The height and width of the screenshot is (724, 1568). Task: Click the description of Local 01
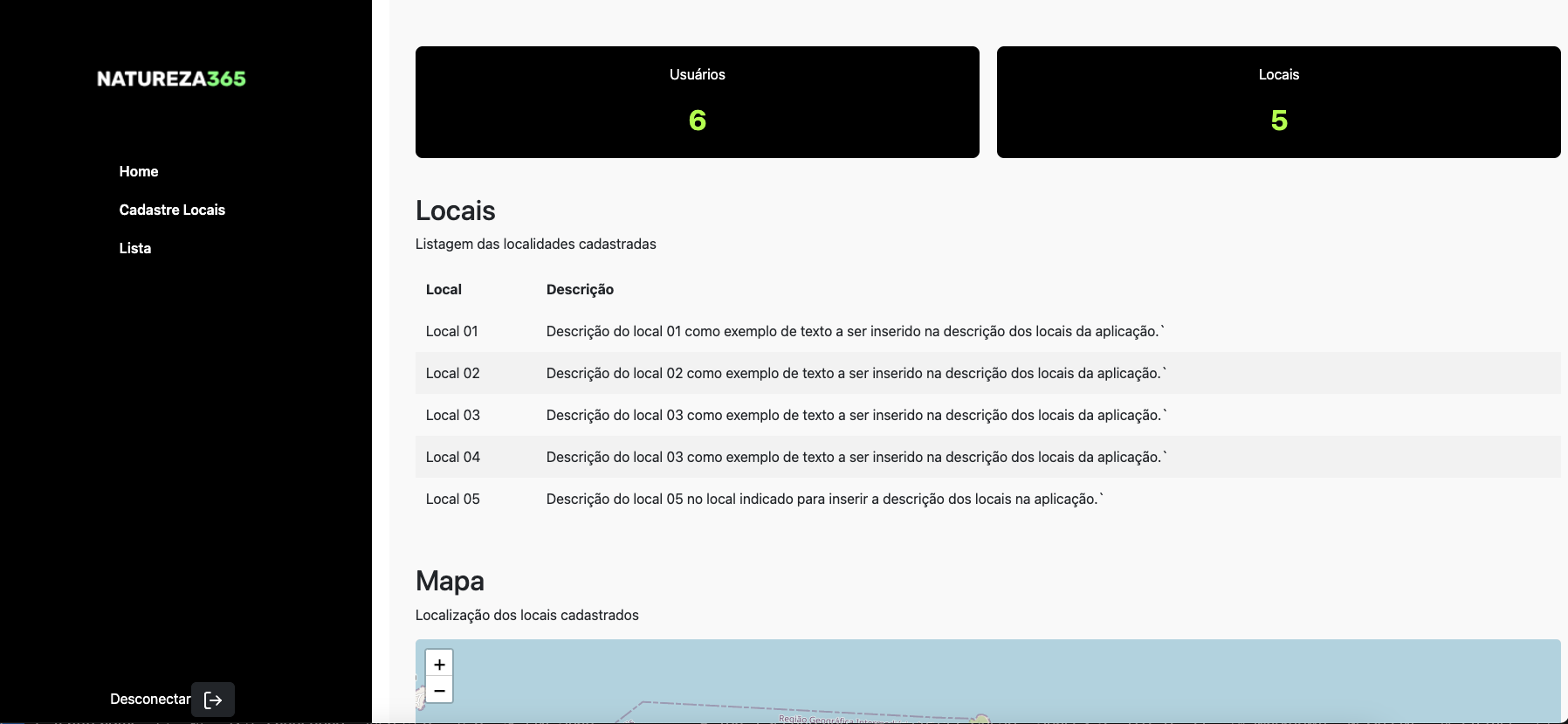coord(856,331)
